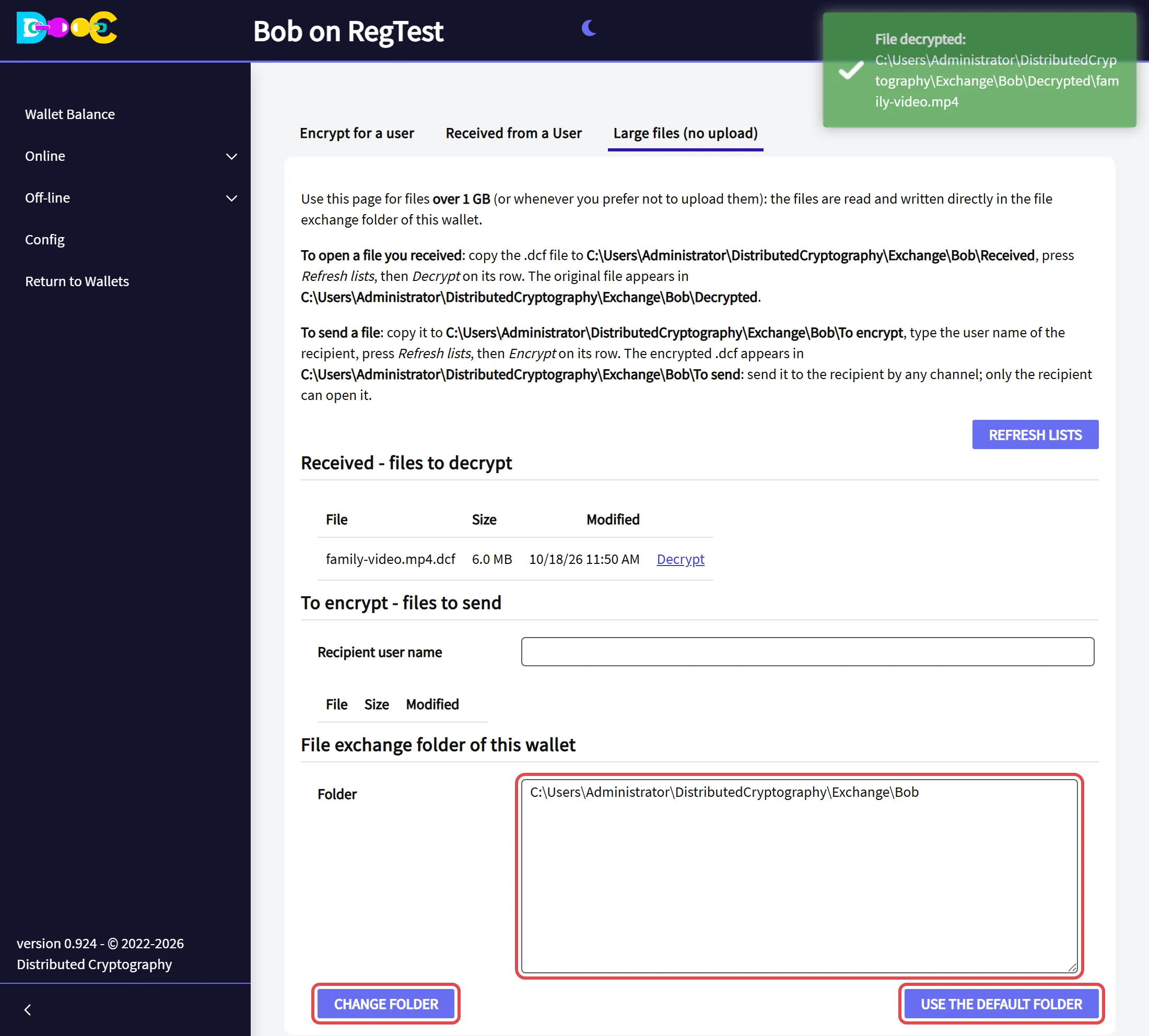Click the 10/18/26 11:50 AM modified cell

click(584, 559)
